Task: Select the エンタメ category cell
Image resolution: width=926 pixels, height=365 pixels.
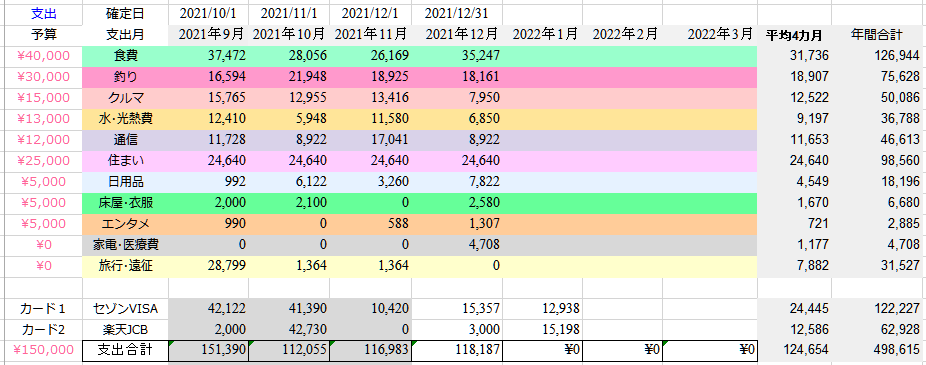Action: click(125, 224)
